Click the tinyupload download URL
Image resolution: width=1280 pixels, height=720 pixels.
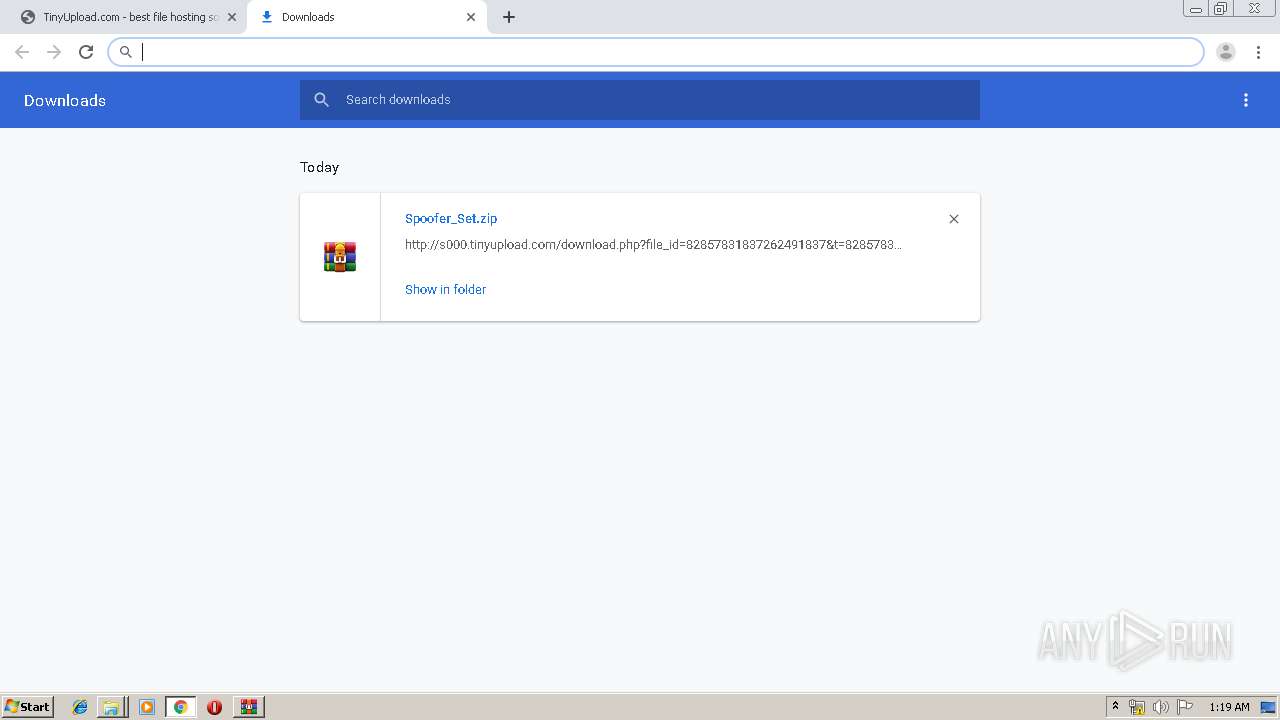(x=653, y=244)
